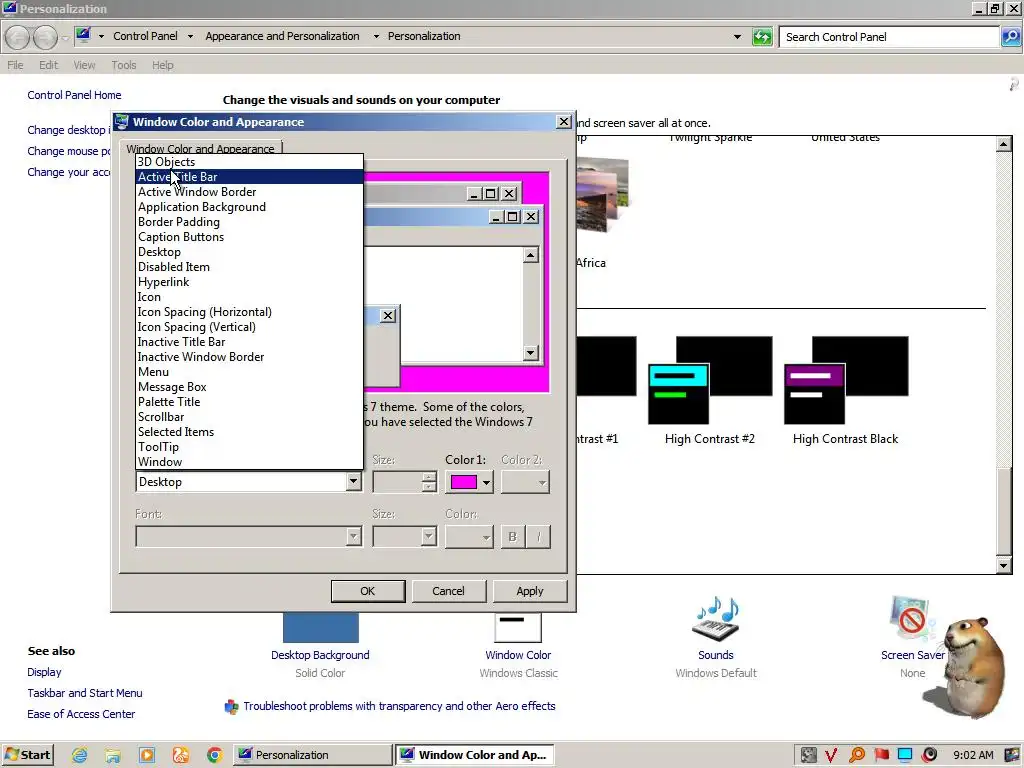Expand Appearance and Personalization breadcrumb arrow
The image size is (1024, 768).
376,37
